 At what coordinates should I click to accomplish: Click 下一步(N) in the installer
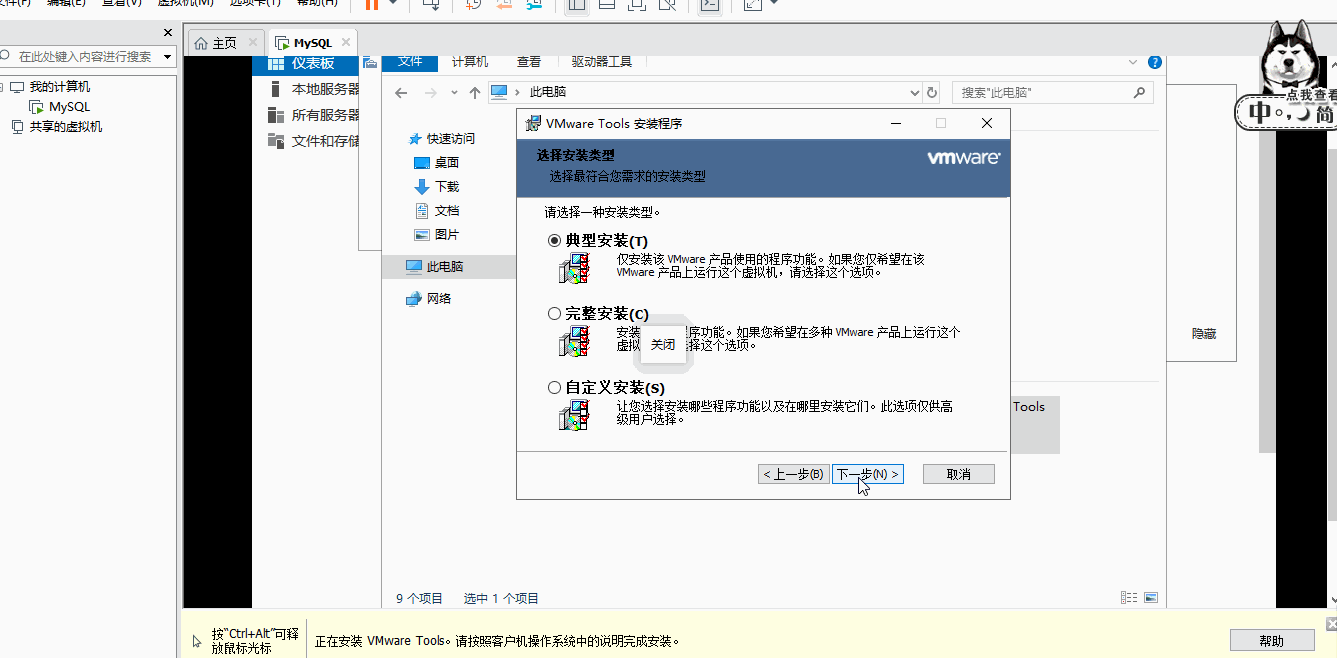pyautogui.click(x=868, y=474)
